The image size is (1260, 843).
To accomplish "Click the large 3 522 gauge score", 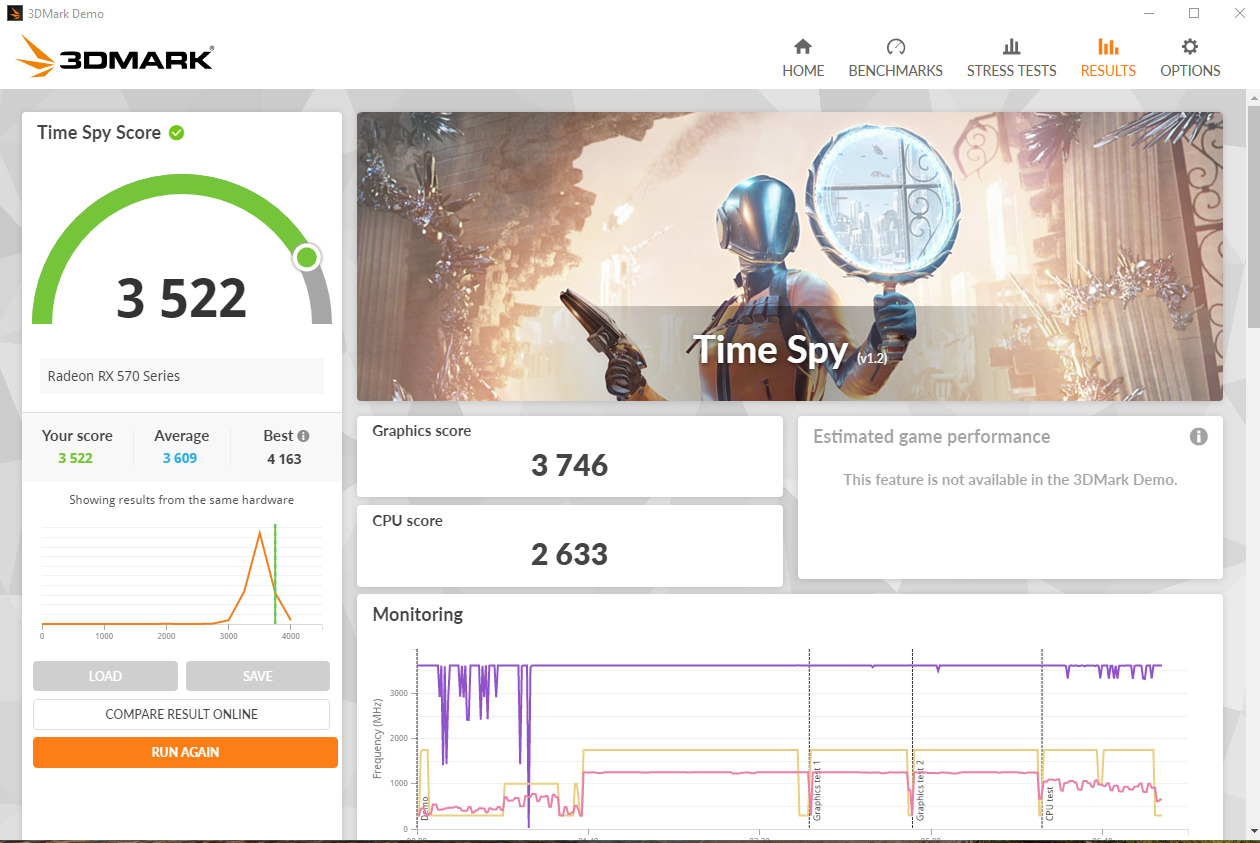I will pyautogui.click(x=181, y=298).
